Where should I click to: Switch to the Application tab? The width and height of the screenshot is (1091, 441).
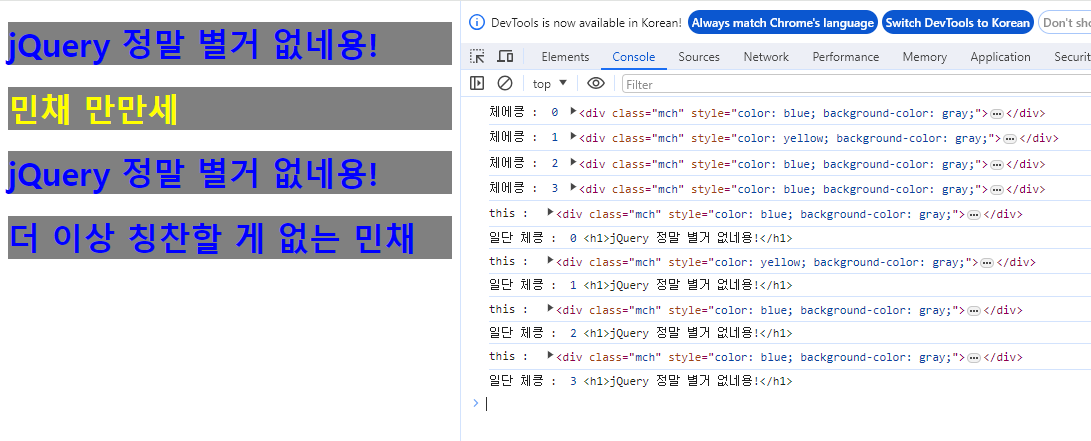point(1001,57)
